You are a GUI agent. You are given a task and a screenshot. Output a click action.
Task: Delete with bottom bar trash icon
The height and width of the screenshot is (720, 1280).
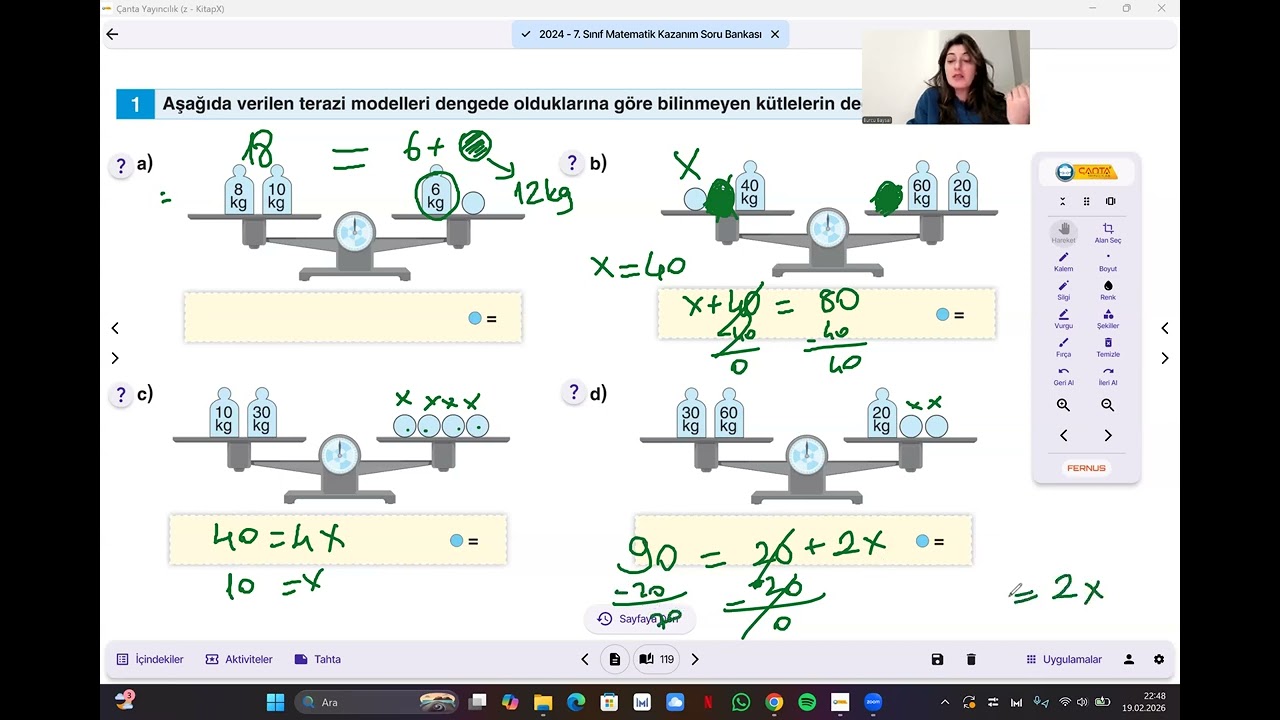(971, 660)
